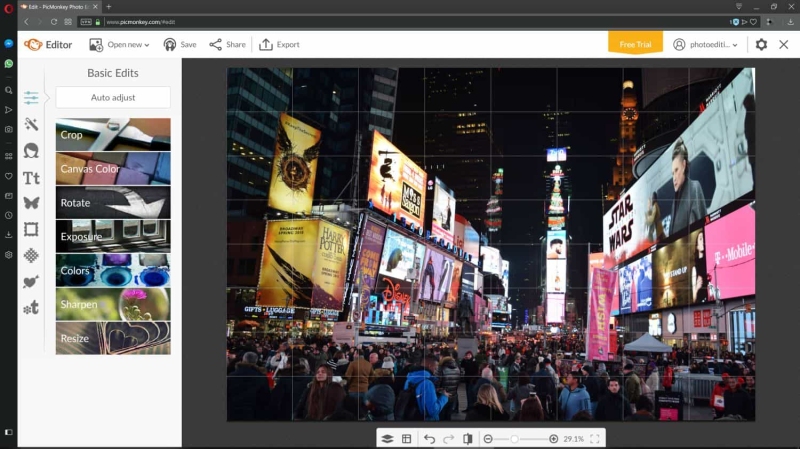Open the Opera menu icon

pyautogui.click(x=8, y=8)
